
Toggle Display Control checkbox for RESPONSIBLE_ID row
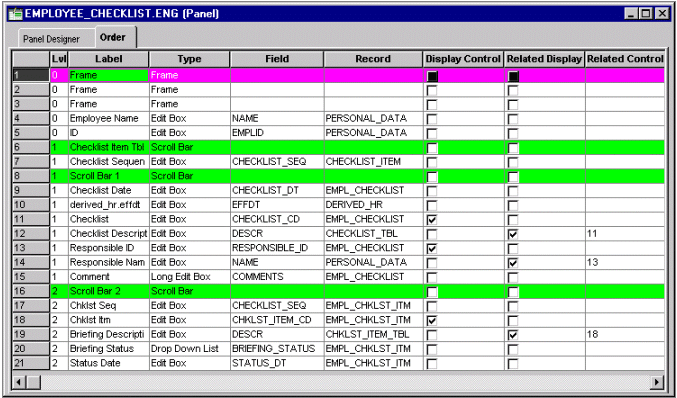point(432,249)
